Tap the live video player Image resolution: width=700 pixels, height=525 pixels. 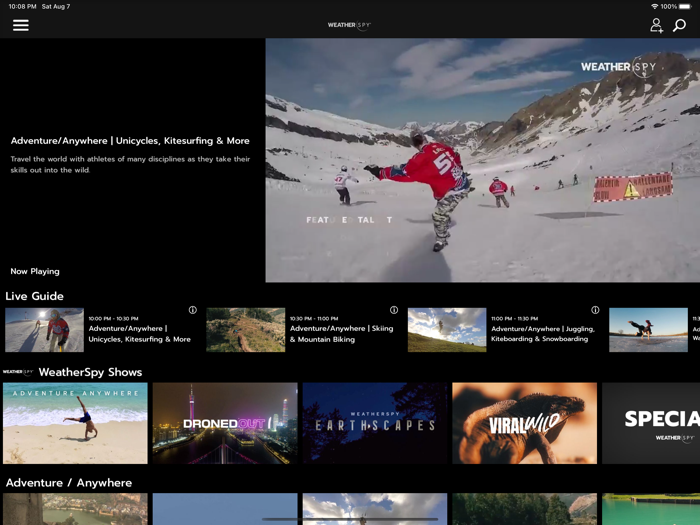(x=482, y=160)
